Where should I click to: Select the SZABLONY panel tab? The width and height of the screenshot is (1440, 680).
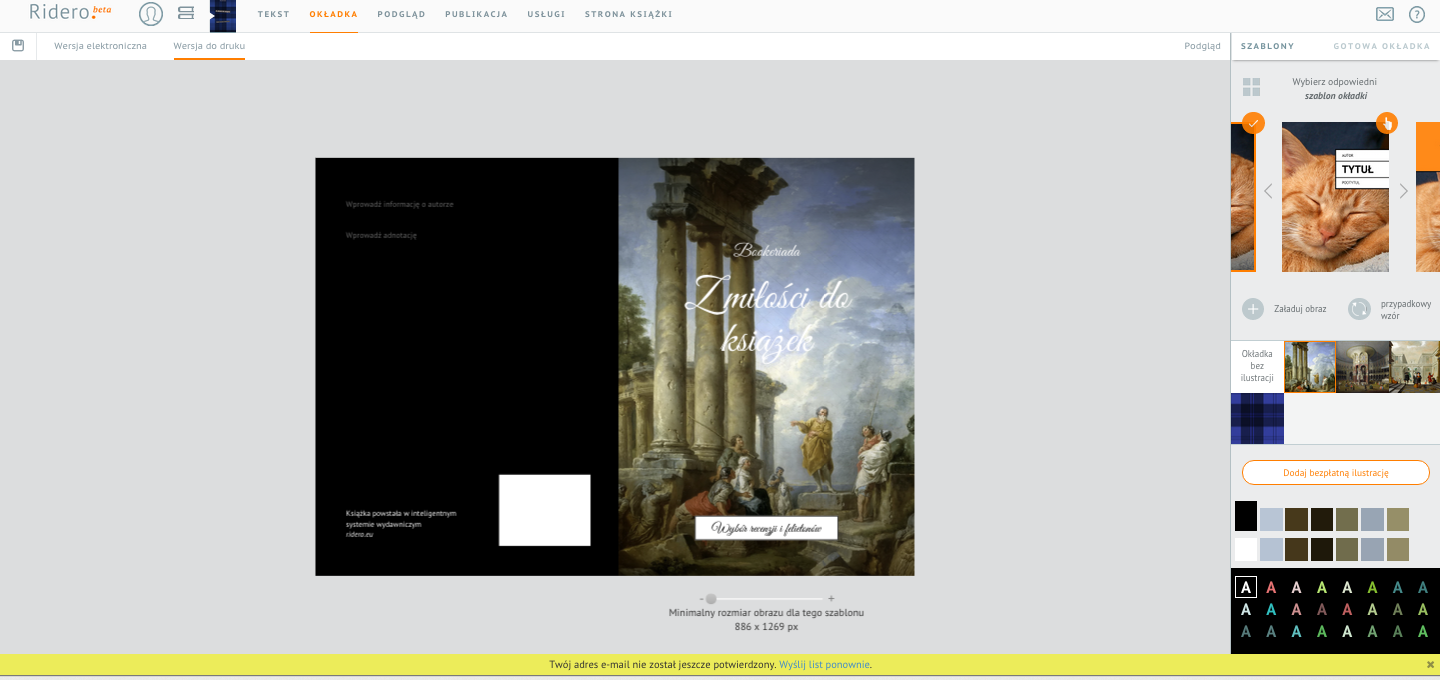coord(1267,46)
